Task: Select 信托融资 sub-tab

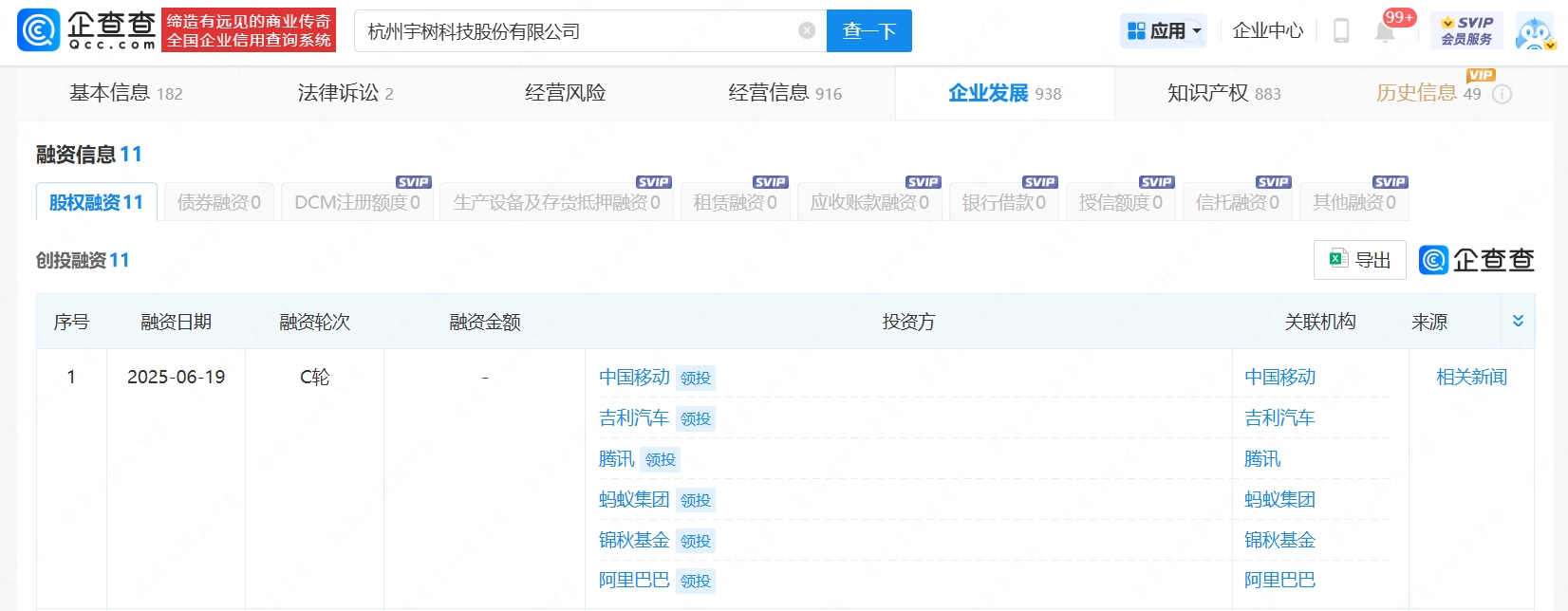Action: click(1238, 202)
